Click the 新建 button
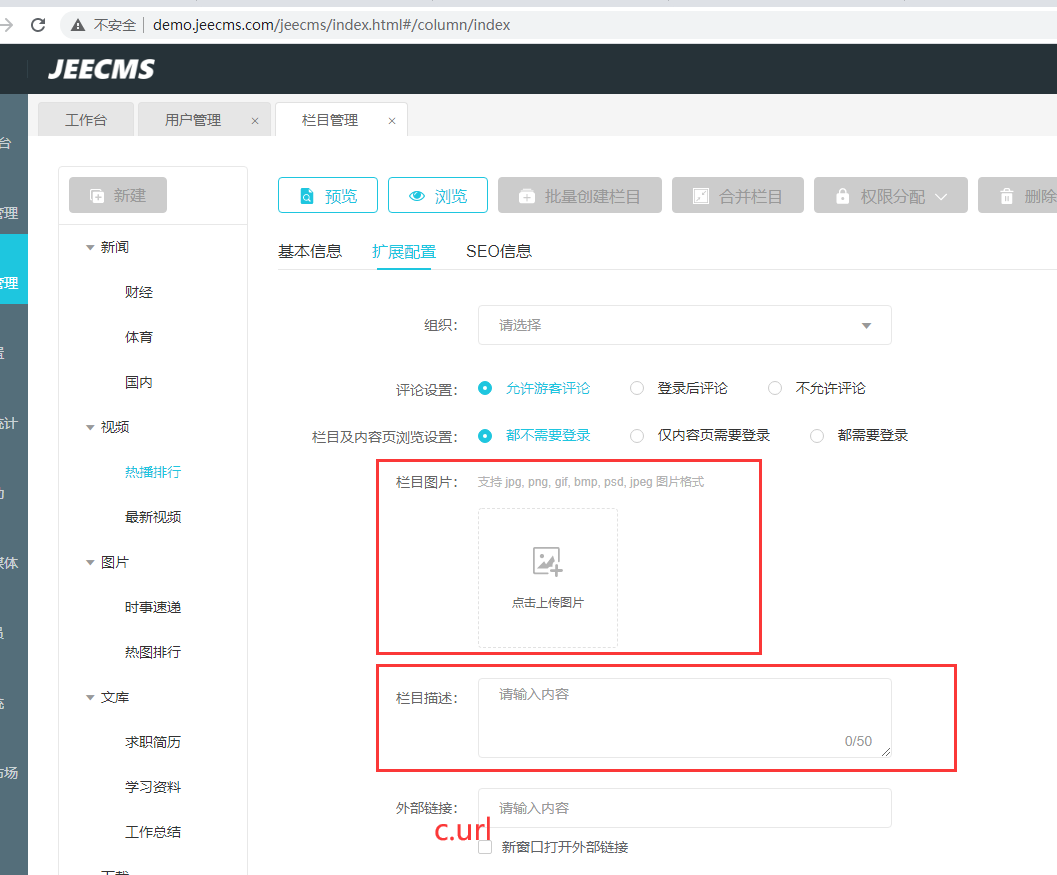The image size is (1057, 875). pyautogui.click(x=118, y=196)
